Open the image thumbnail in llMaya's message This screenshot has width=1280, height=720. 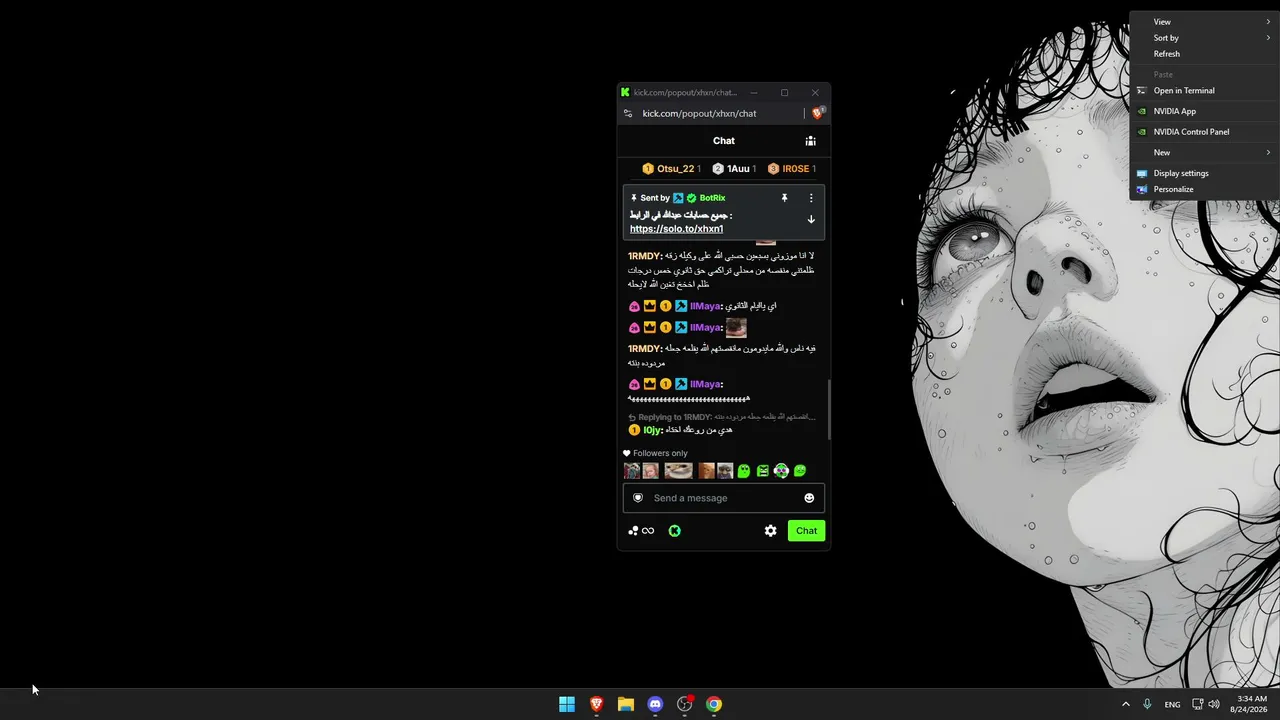click(x=736, y=327)
